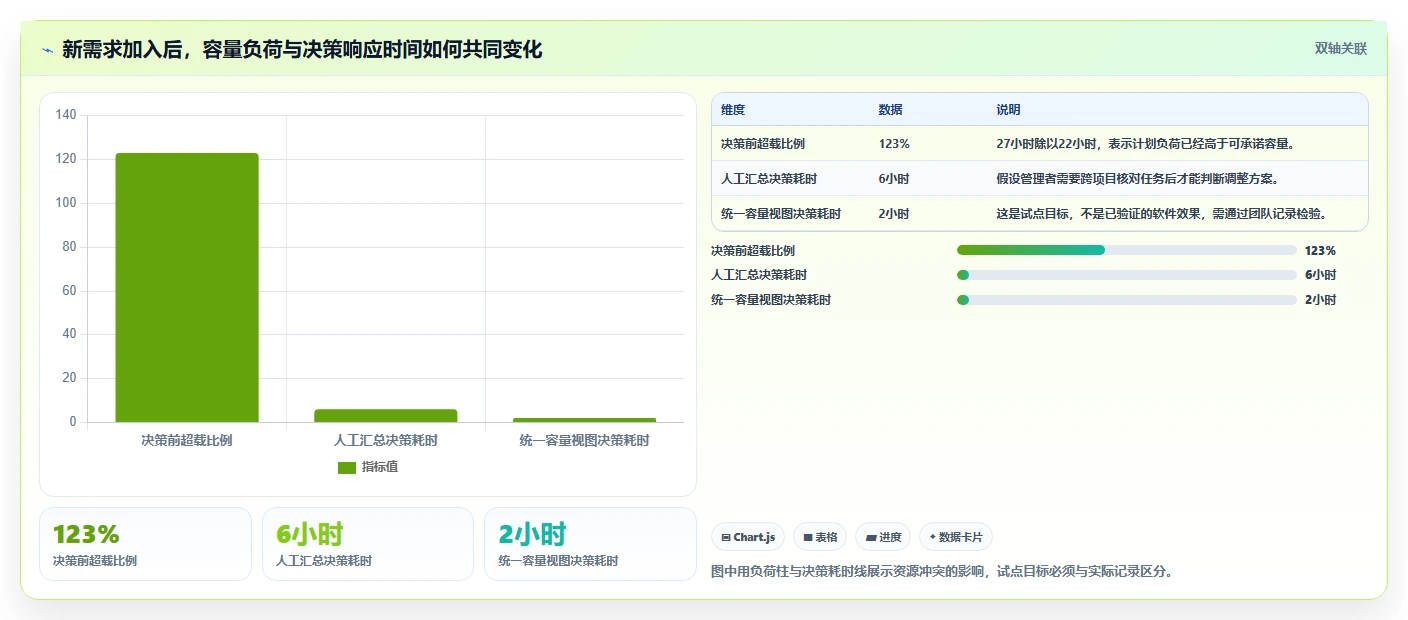
Task: Click the 人工汇总决策耗时 bar in the chart
Action: pos(386,415)
